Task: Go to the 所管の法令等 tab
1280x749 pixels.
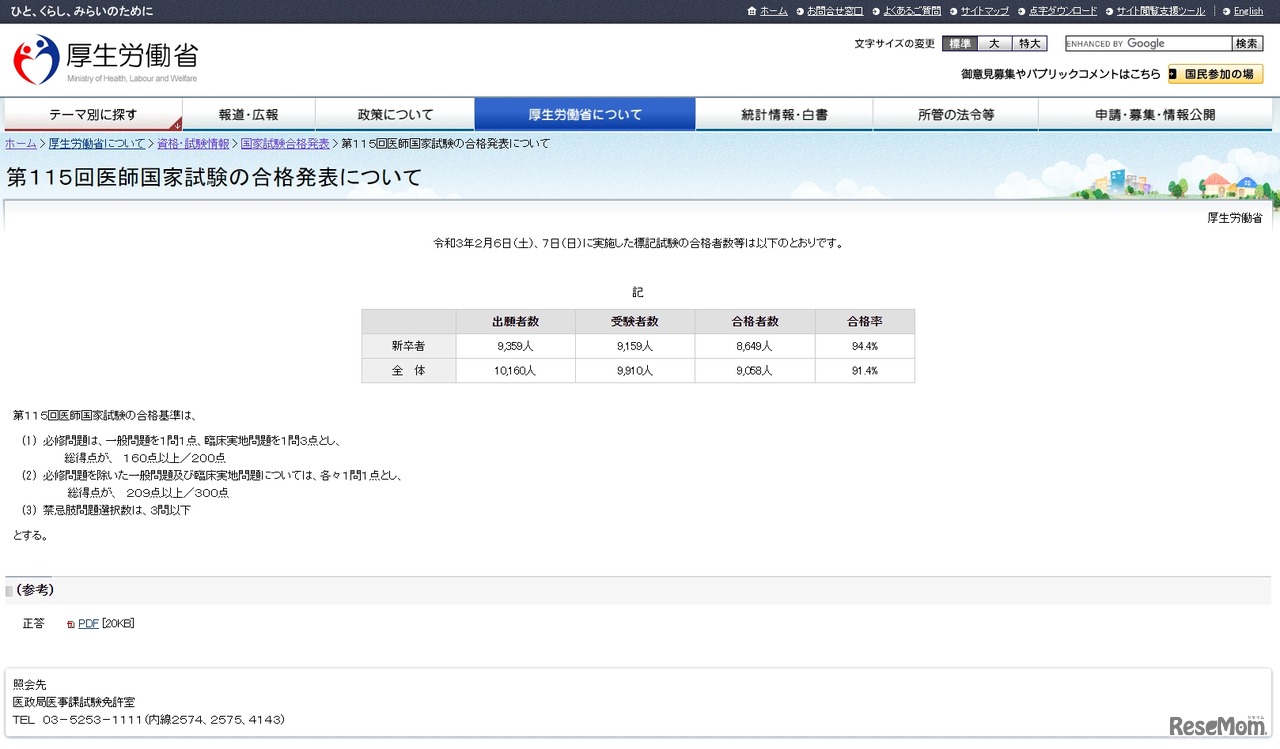Action: click(956, 115)
